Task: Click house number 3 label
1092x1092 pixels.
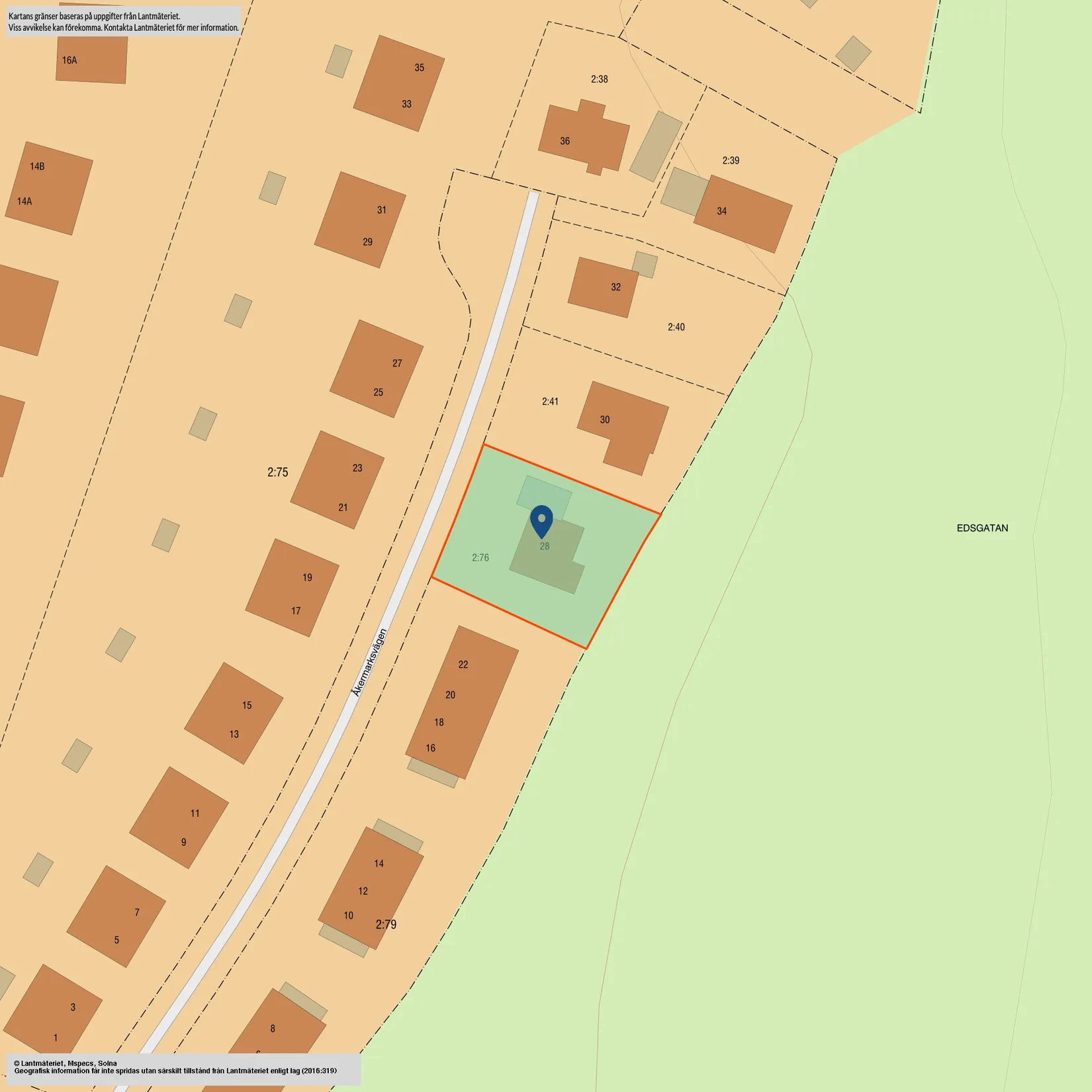Action: click(73, 1007)
